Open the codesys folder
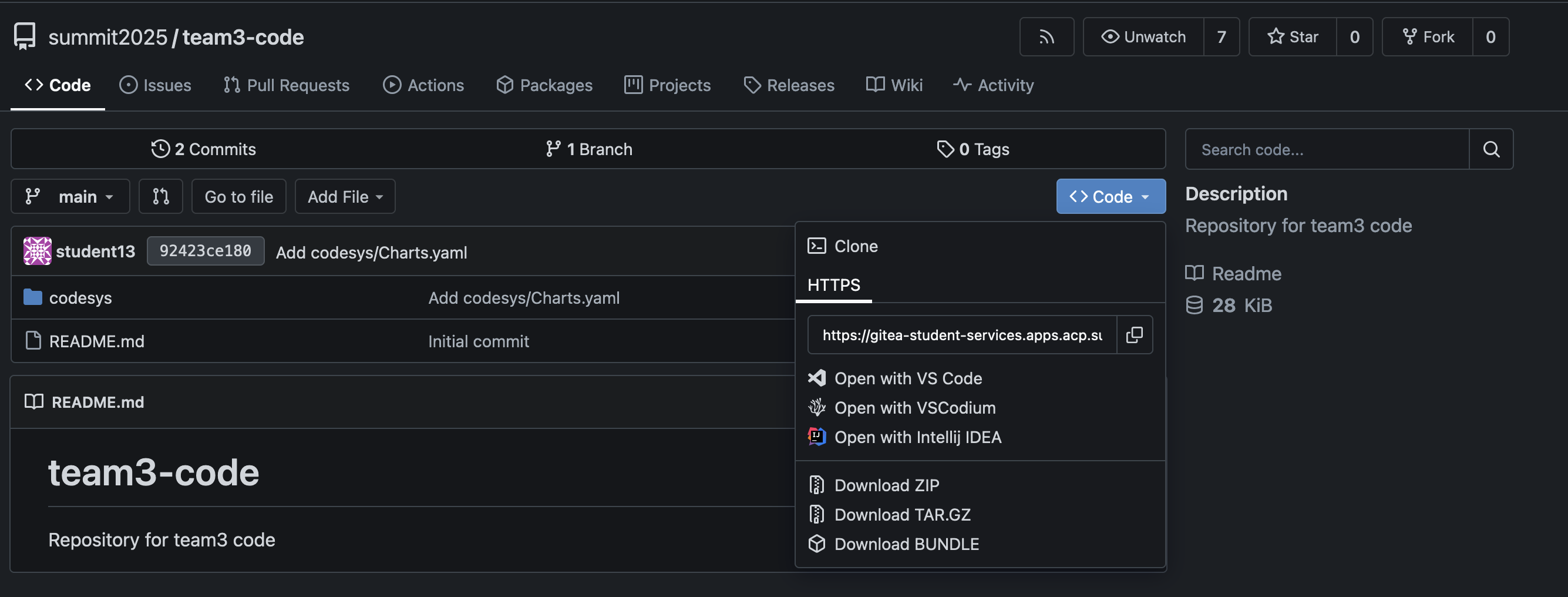This screenshot has height=597, width=1568. pyautogui.click(x=80, y=298)
